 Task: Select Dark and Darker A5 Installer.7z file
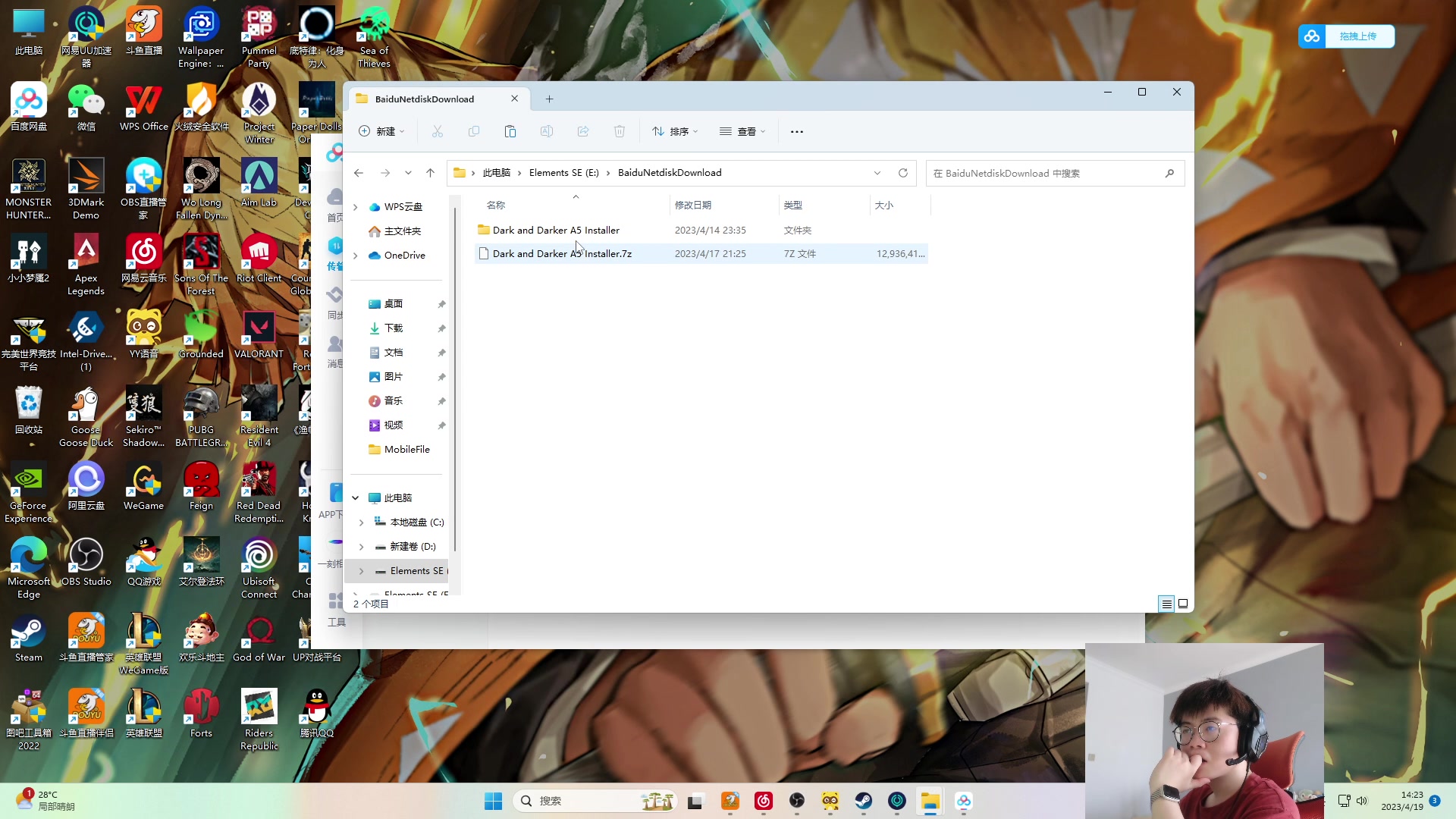562,254
